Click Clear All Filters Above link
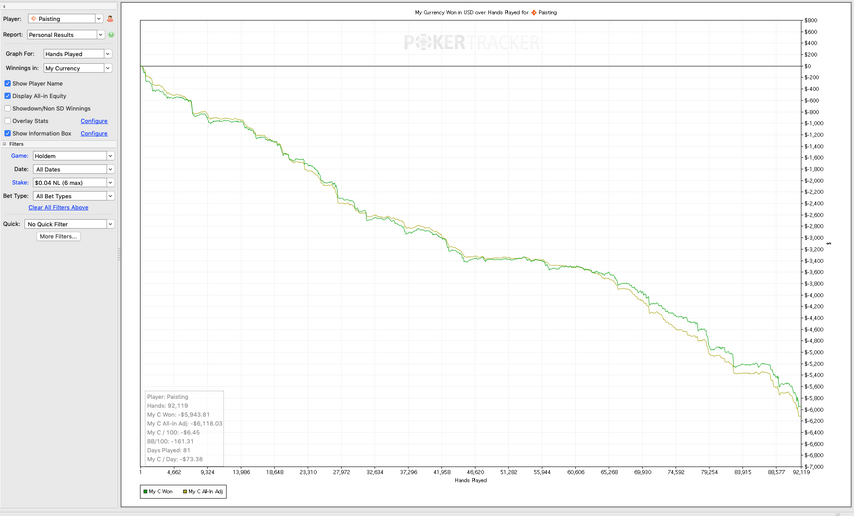The height and width of the screenshot is (516, 854). pos(58,208)
